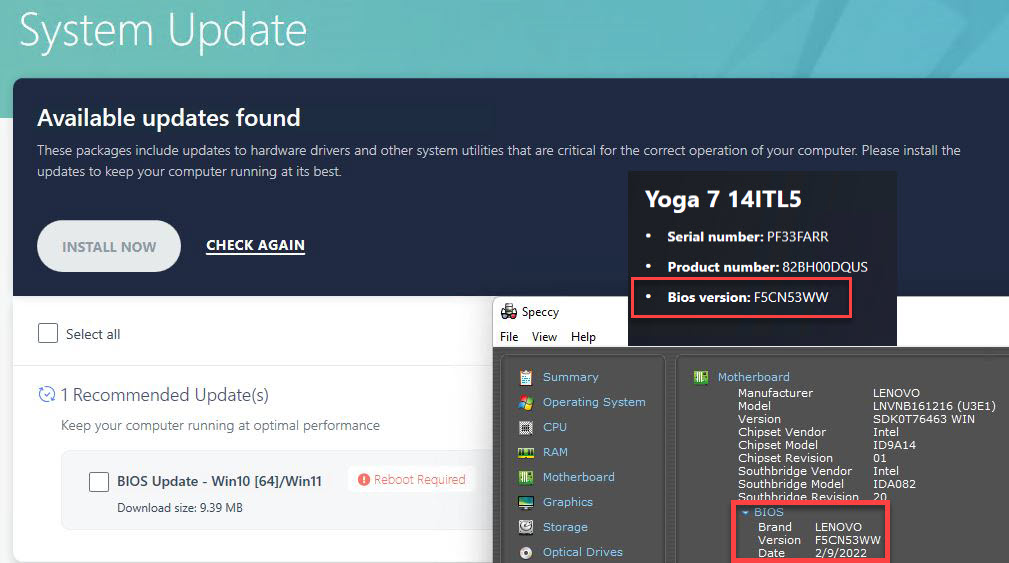Select Storage label in Speccy sidebar
The image size is (1009, 563).
click(x=565, y=527)
